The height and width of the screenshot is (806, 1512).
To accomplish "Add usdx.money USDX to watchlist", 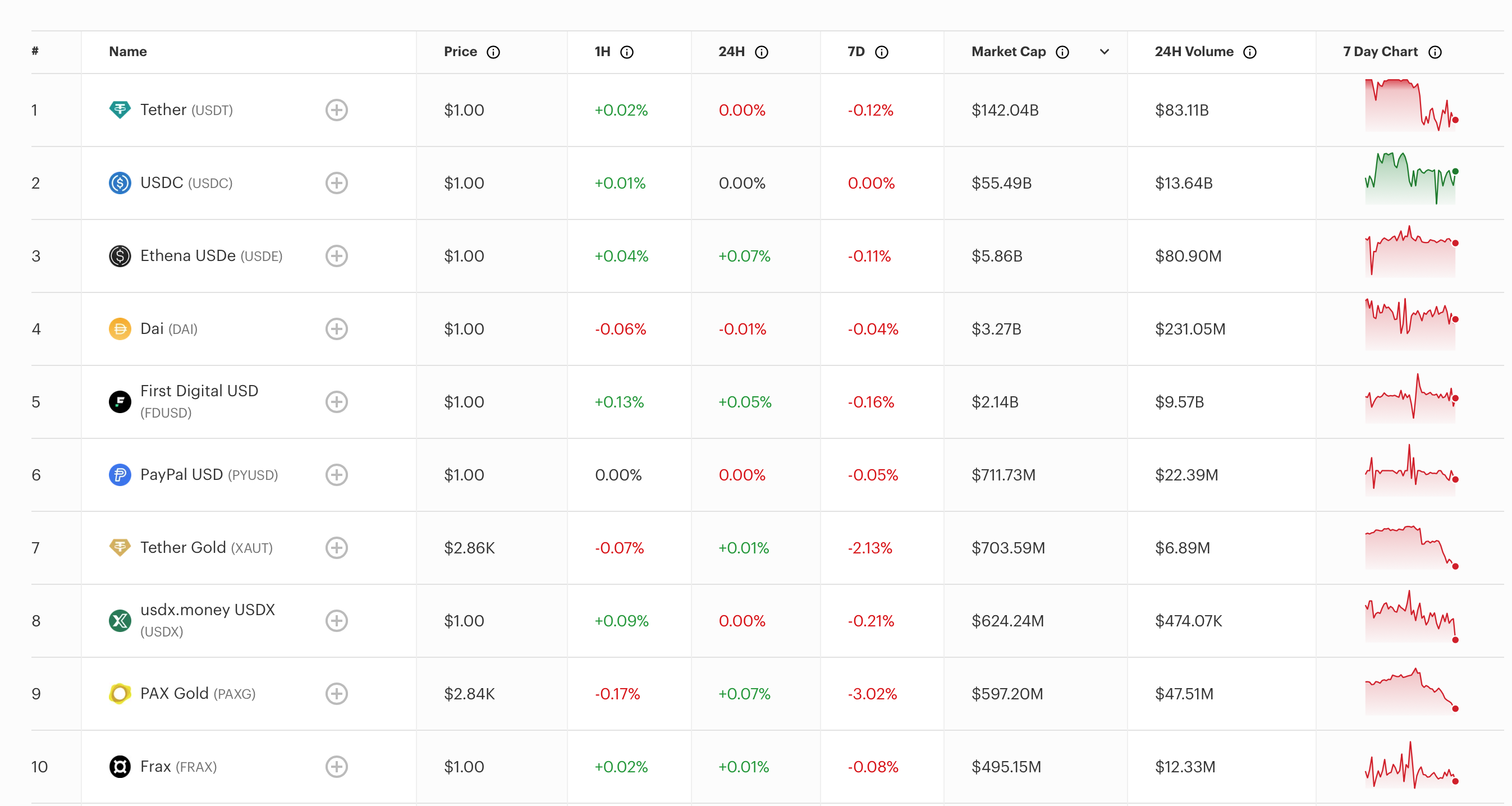I will tap(336, 621).
